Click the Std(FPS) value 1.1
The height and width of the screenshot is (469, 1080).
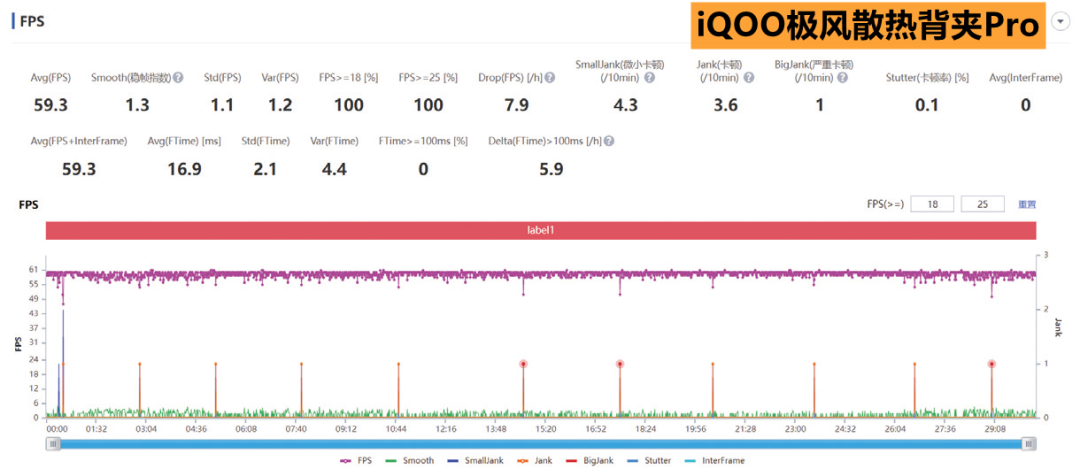[222, 105]
